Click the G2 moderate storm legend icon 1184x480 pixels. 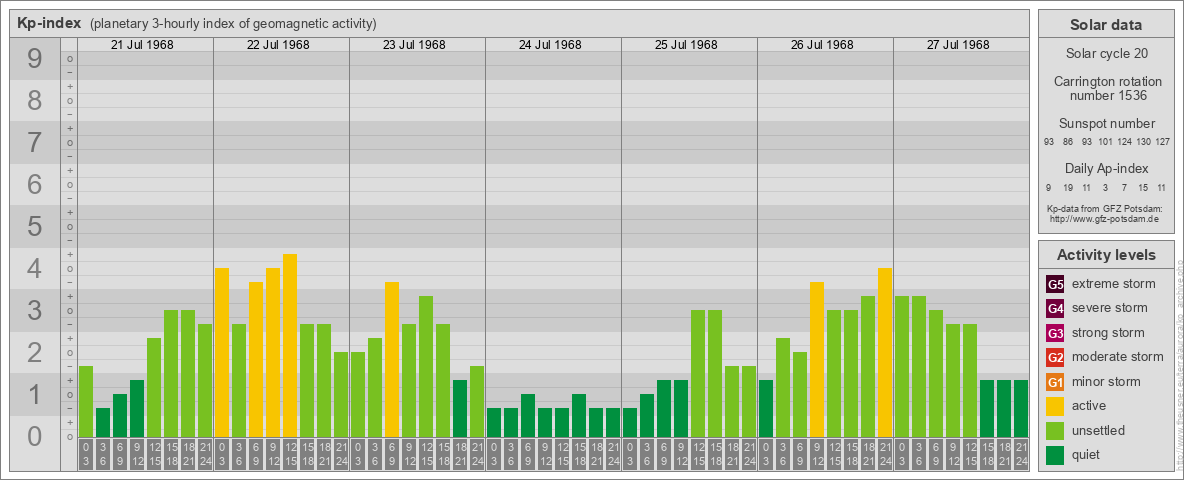[1055, 358]
